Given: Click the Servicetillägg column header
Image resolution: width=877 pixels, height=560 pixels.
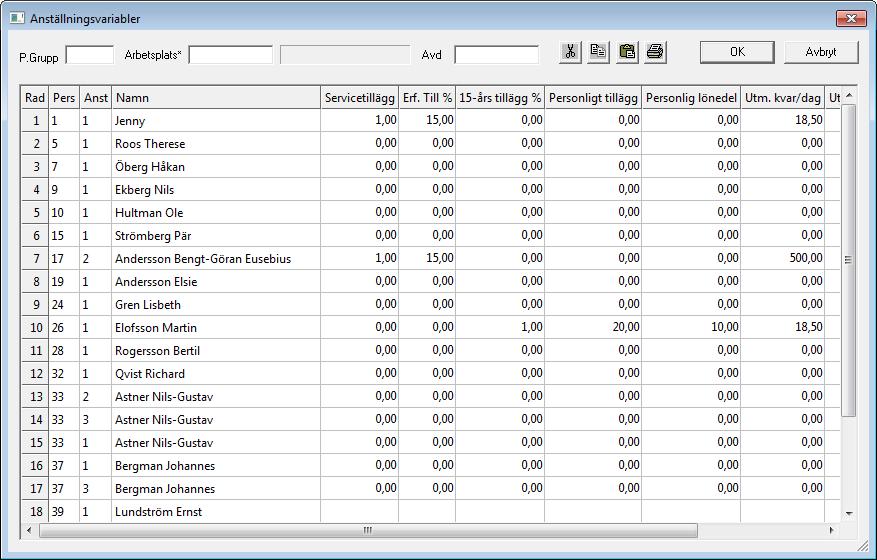Looking at the screenshot, I should pyautogui.click(x=359, y=98).
